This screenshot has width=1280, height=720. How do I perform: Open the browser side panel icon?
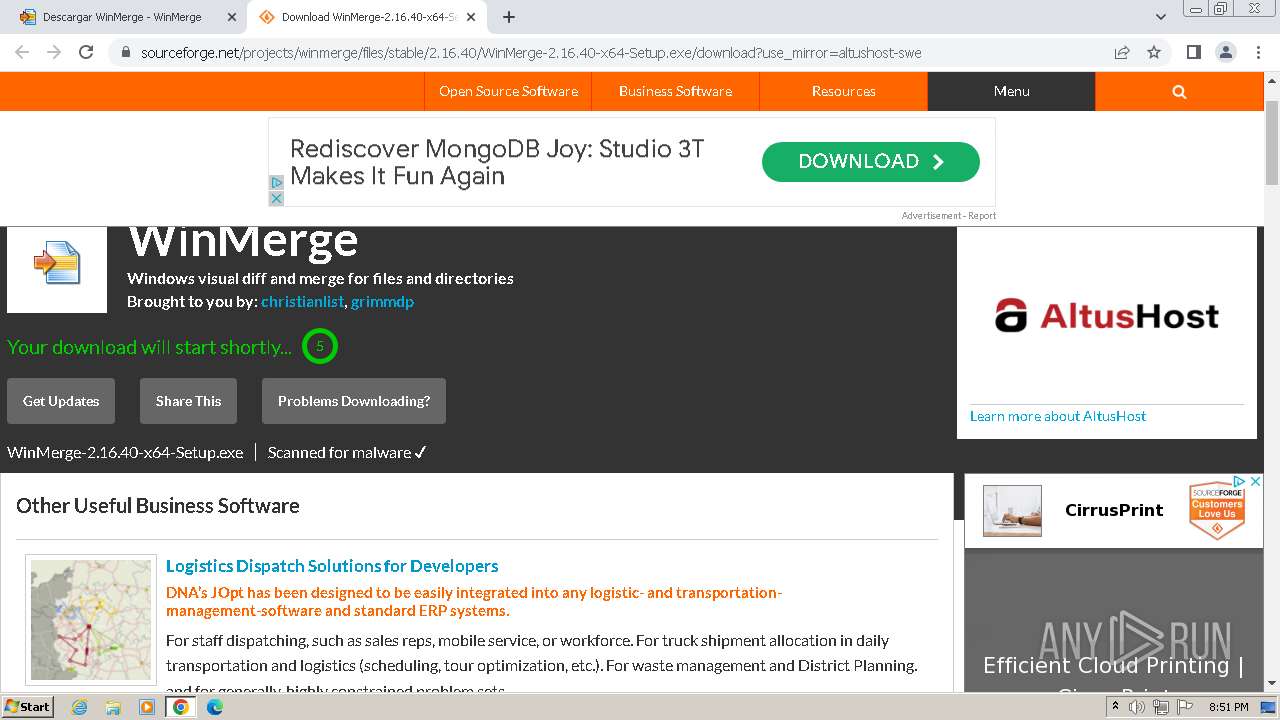pos(1193,52)
